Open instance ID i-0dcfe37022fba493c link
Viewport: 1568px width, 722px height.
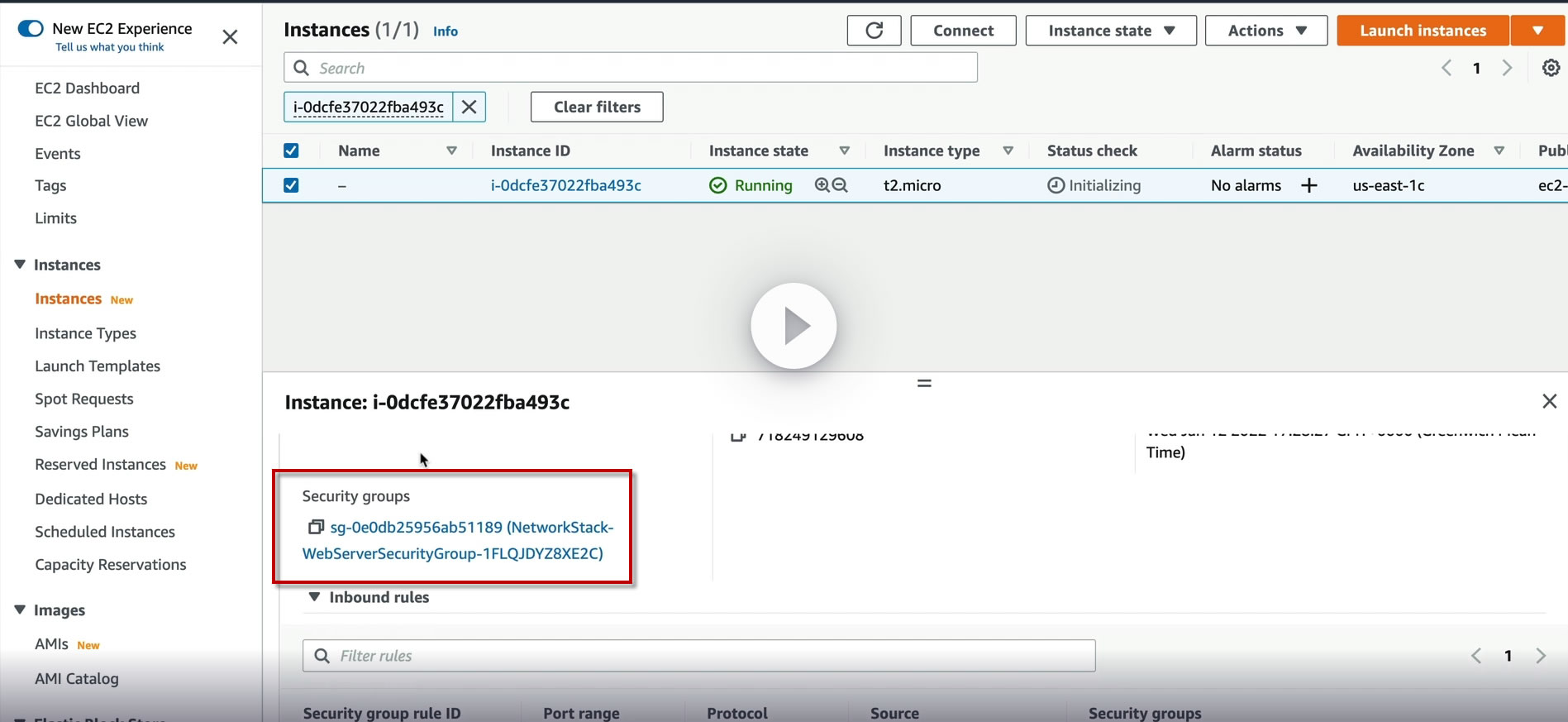(566, 185)
